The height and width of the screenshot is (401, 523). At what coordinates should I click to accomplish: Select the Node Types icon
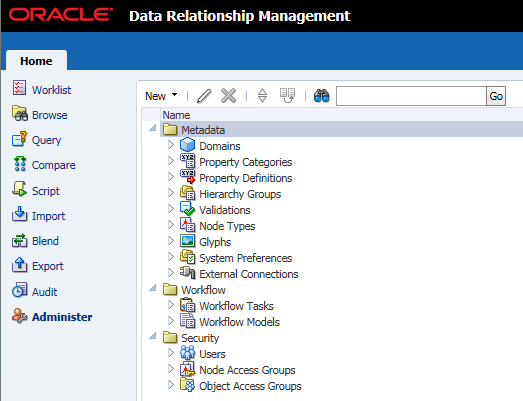click(x=187, y=225)
